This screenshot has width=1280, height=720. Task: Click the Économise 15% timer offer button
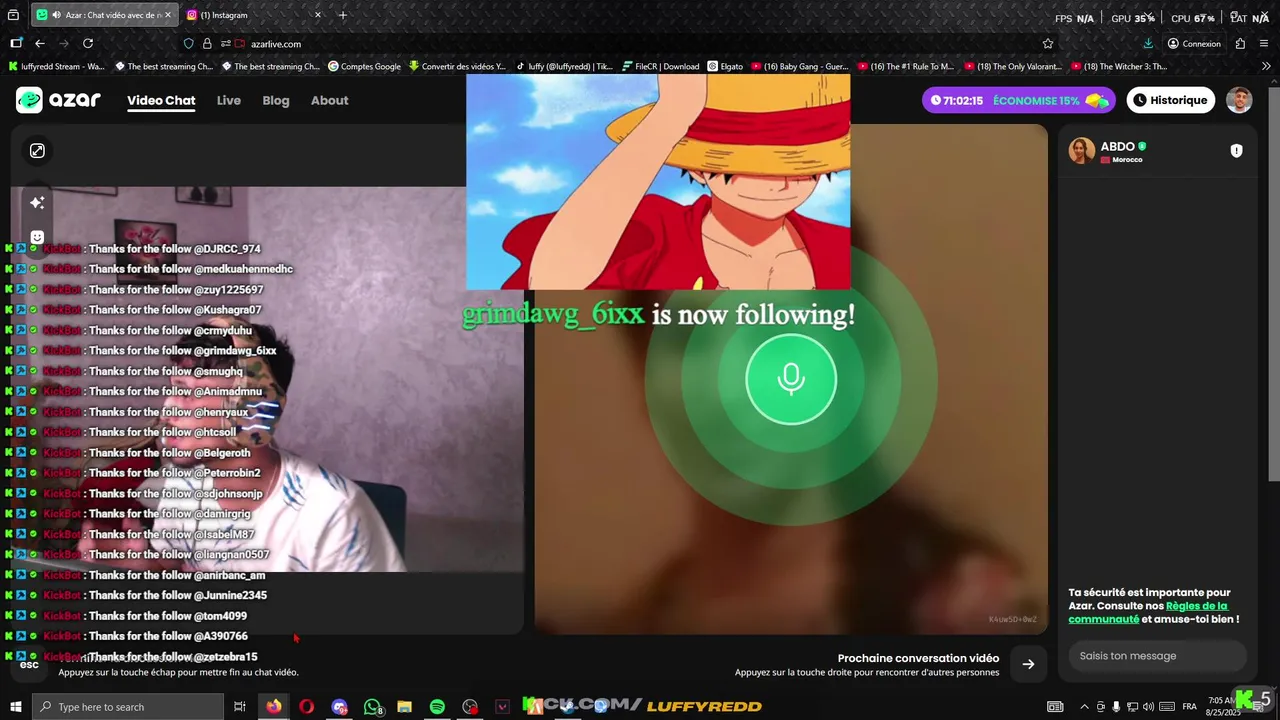coord(1019,100)
